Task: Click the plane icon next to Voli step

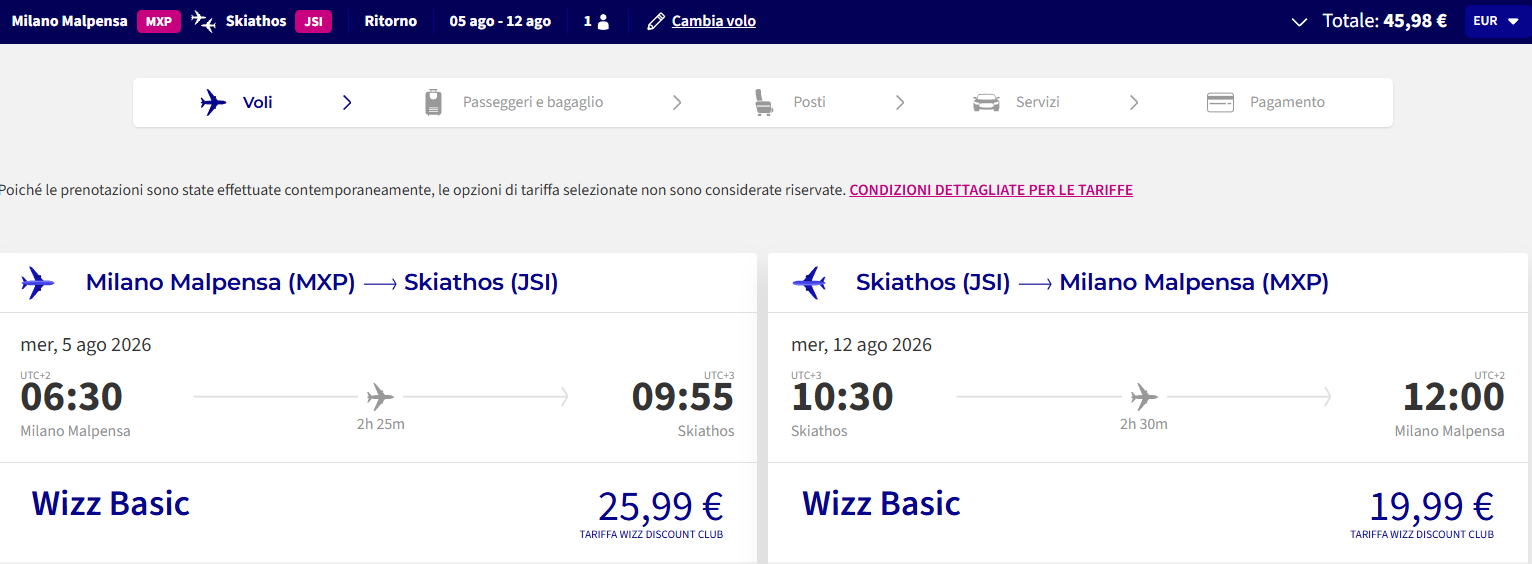Action: click(213, 102)
